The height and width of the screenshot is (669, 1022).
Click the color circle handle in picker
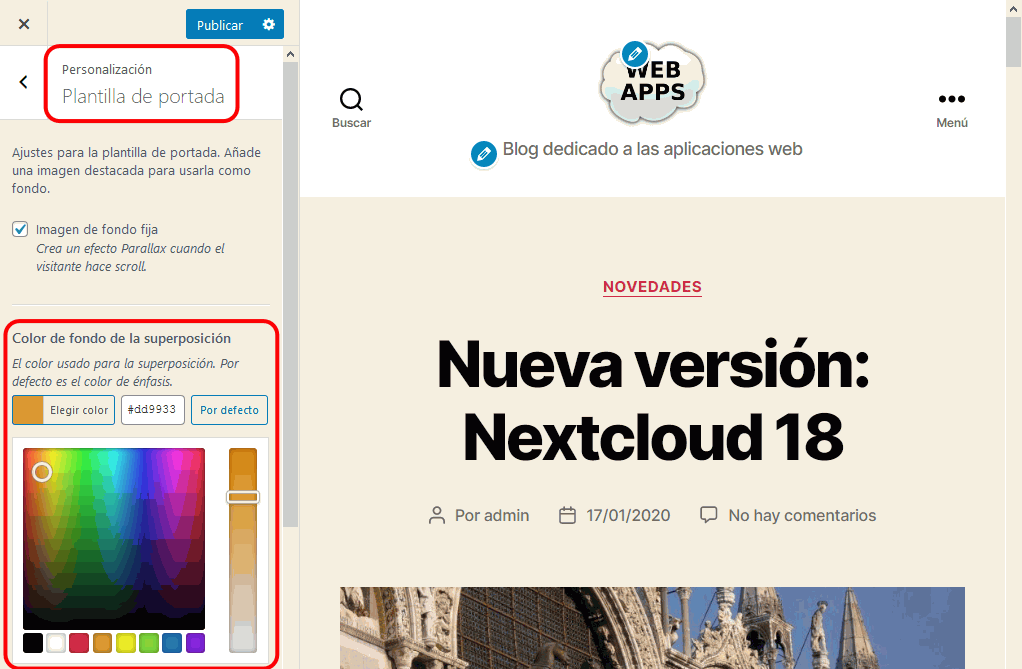42,472
